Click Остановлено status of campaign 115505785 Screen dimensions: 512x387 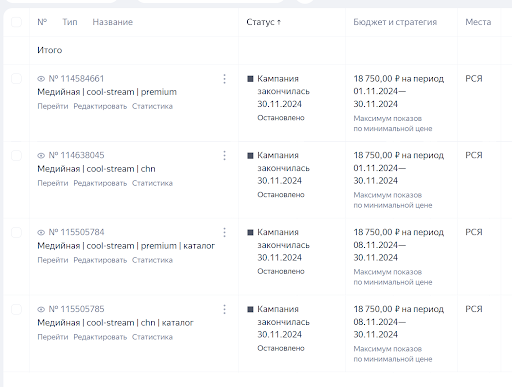coord(281,348)
